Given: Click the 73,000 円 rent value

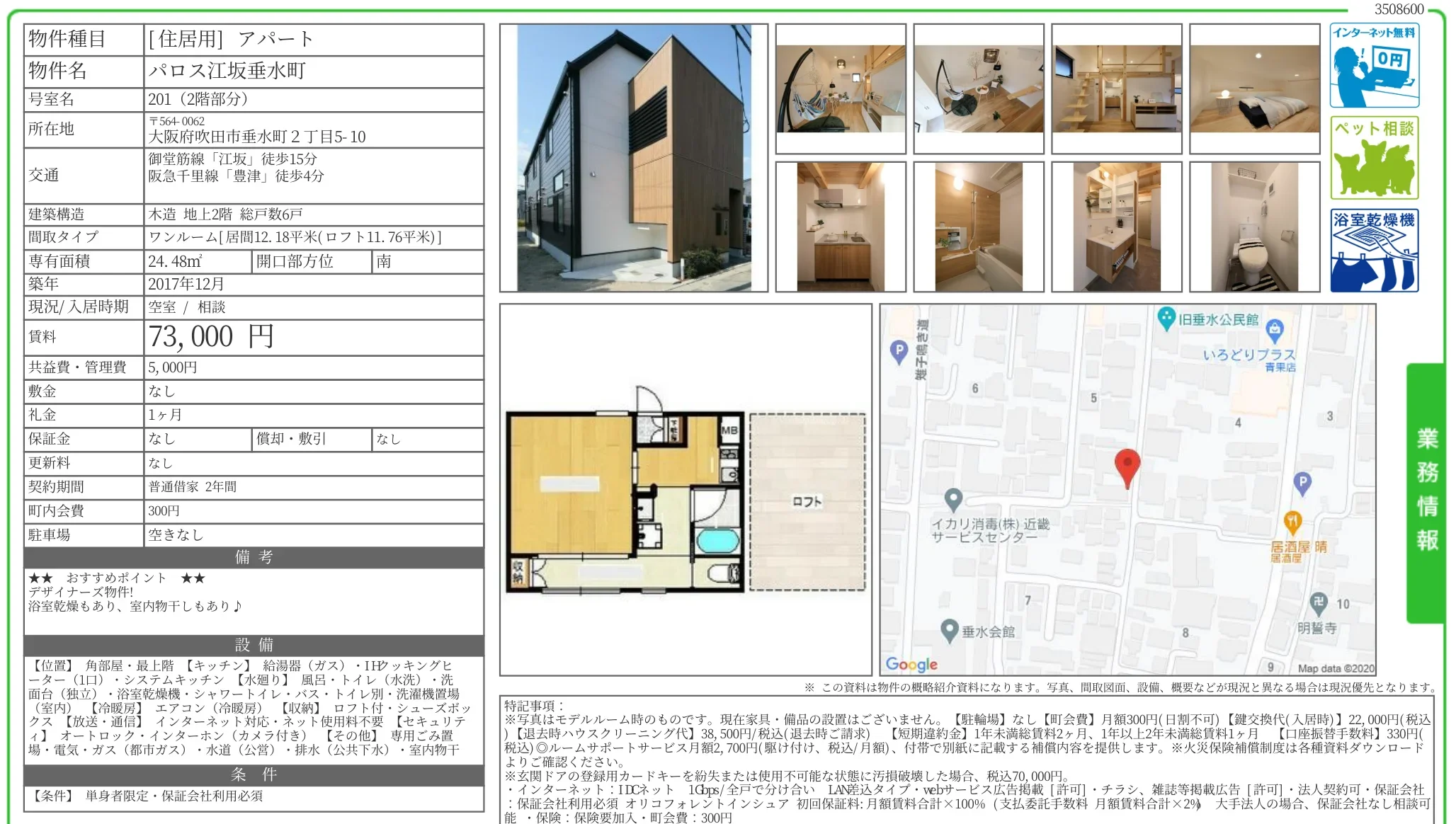Looking at the screenshot, I should tap(210, 337).
